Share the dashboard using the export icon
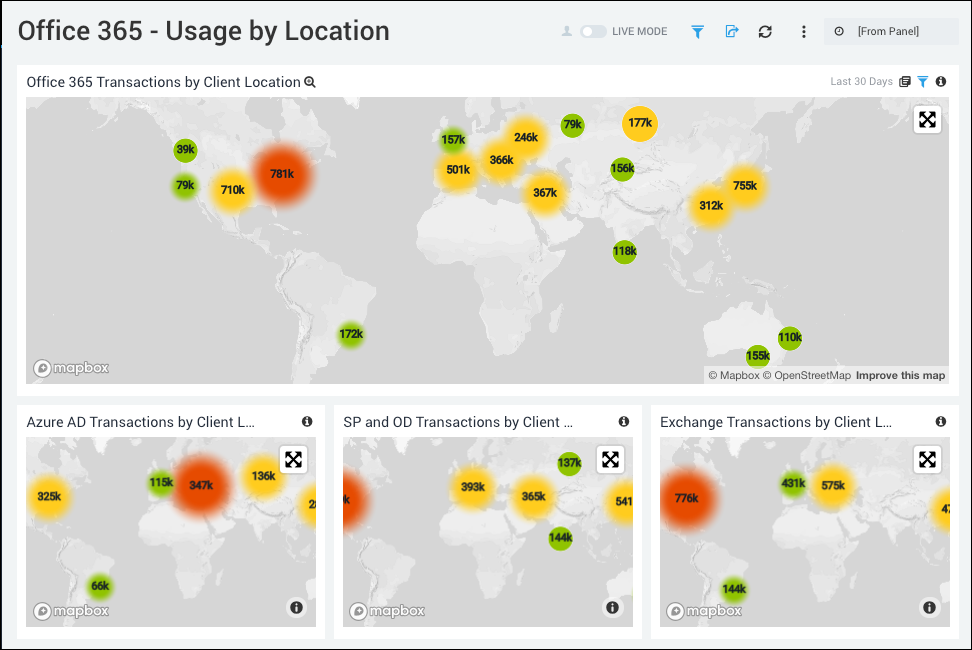 click(731, 31)
